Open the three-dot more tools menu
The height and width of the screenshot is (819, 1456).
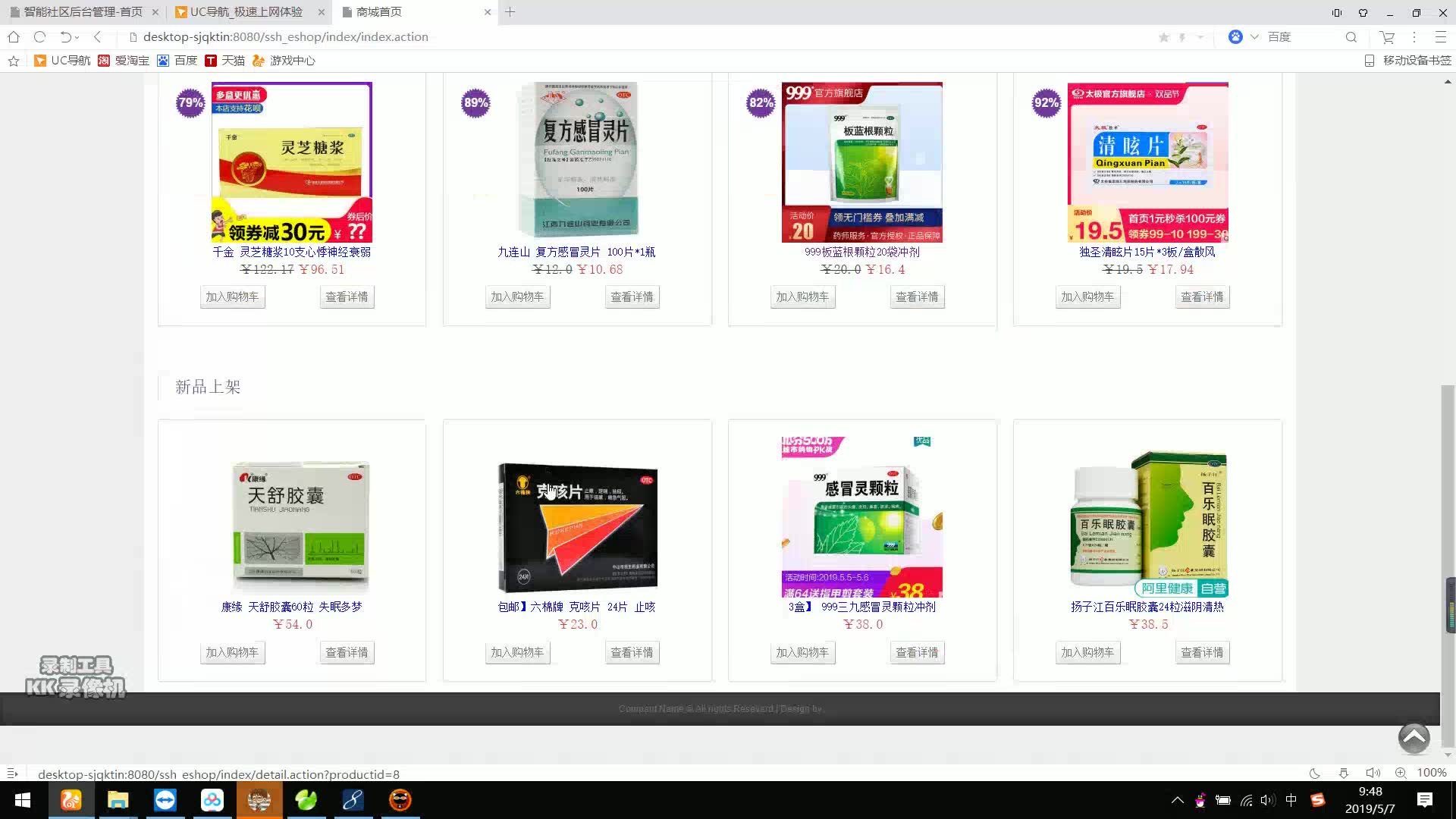[x=1414, y=36]
